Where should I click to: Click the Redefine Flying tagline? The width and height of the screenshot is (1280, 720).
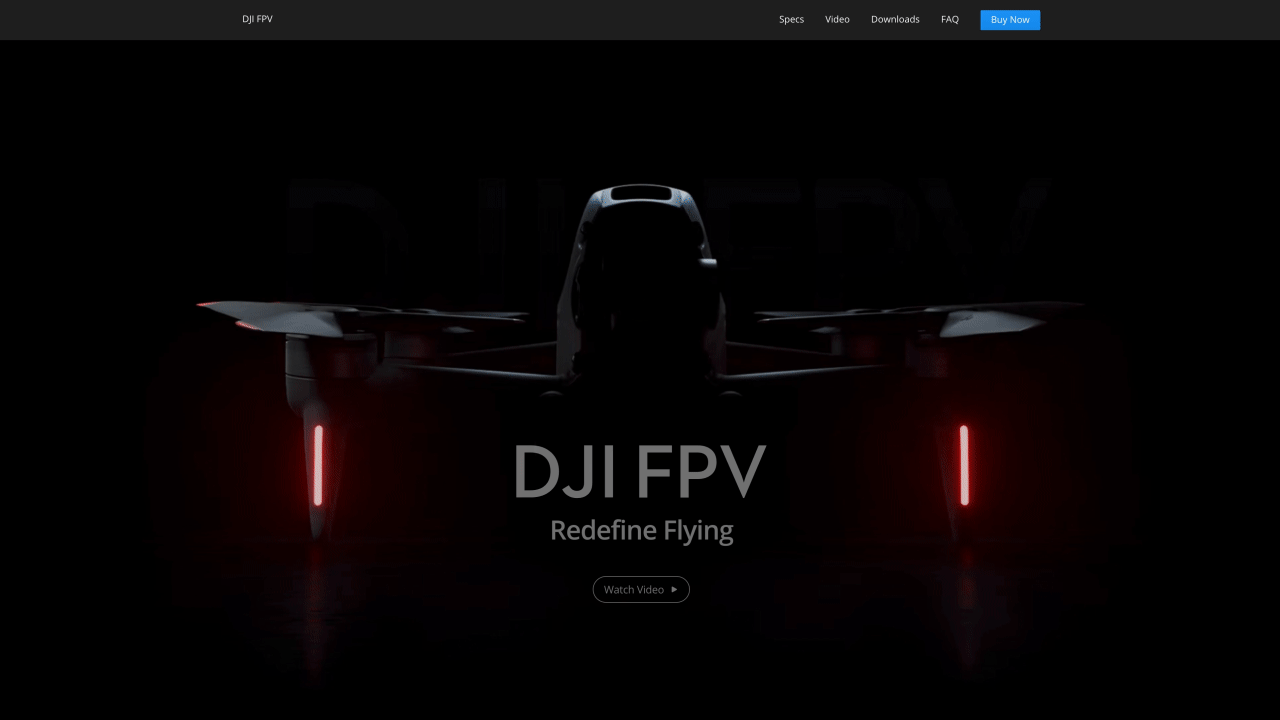pos(642,531)
